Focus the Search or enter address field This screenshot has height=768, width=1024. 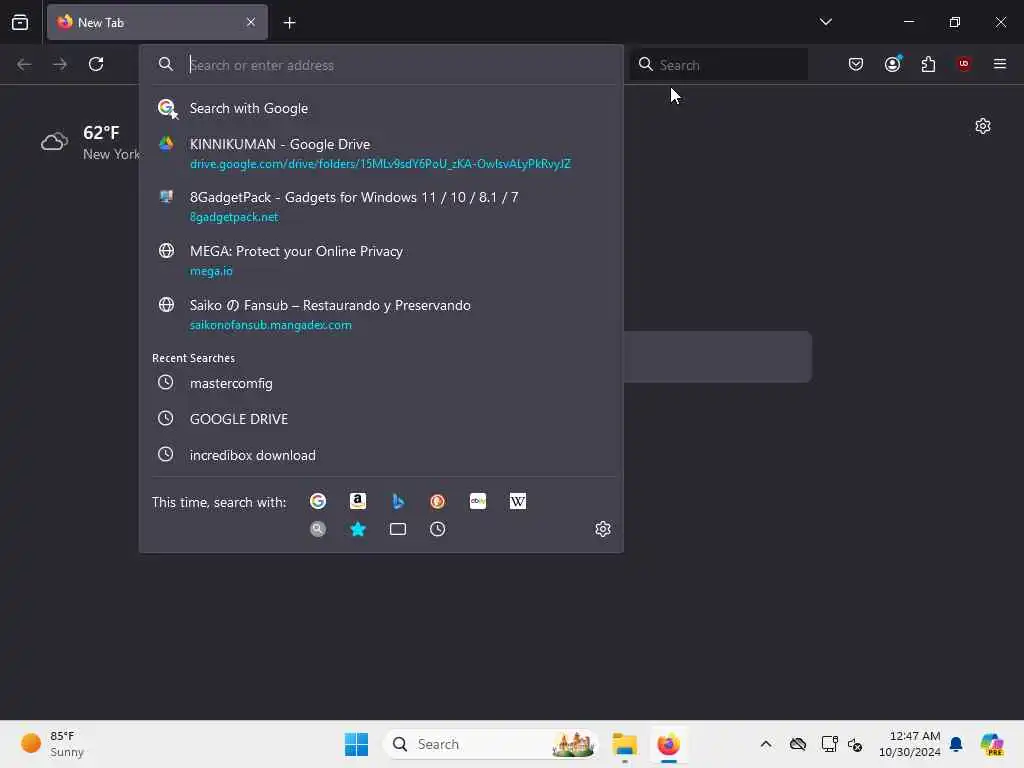coord(381,65)
